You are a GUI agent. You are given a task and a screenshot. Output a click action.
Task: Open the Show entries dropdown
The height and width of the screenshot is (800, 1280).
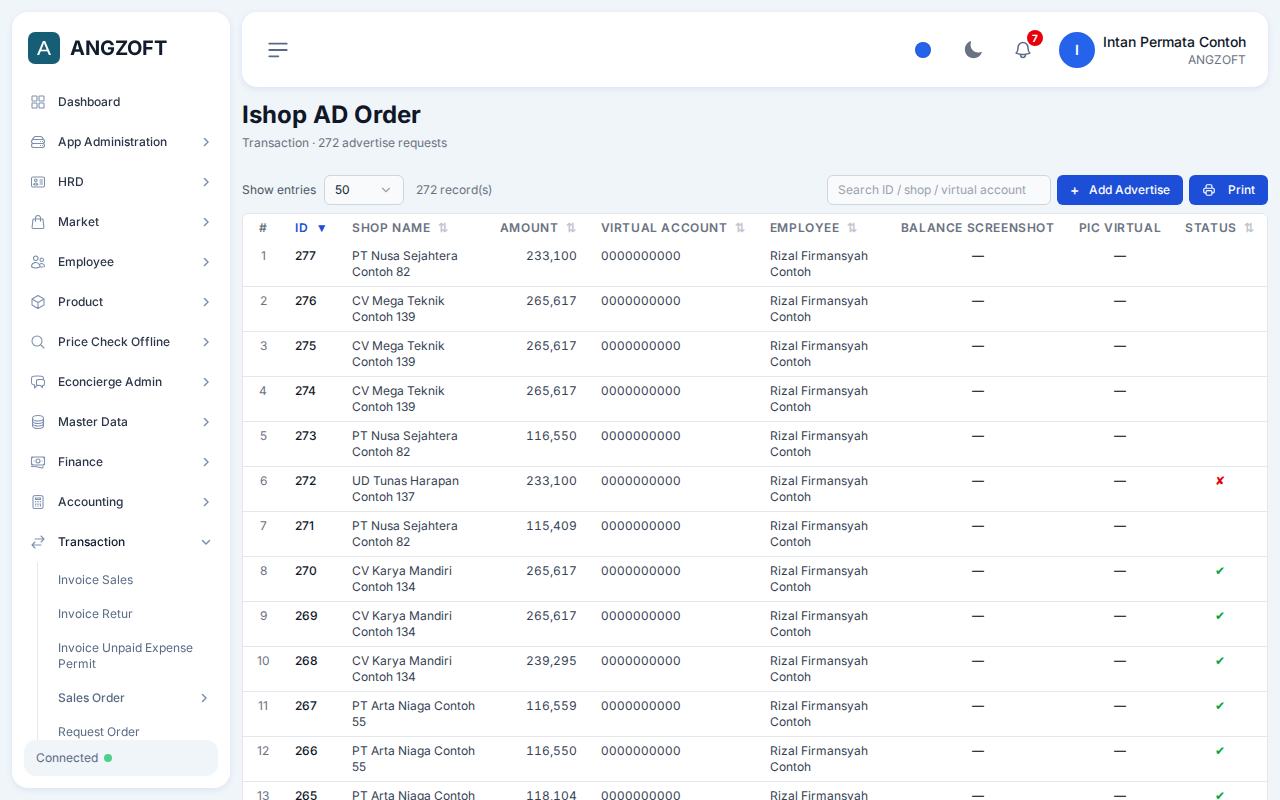coord(364,190)
